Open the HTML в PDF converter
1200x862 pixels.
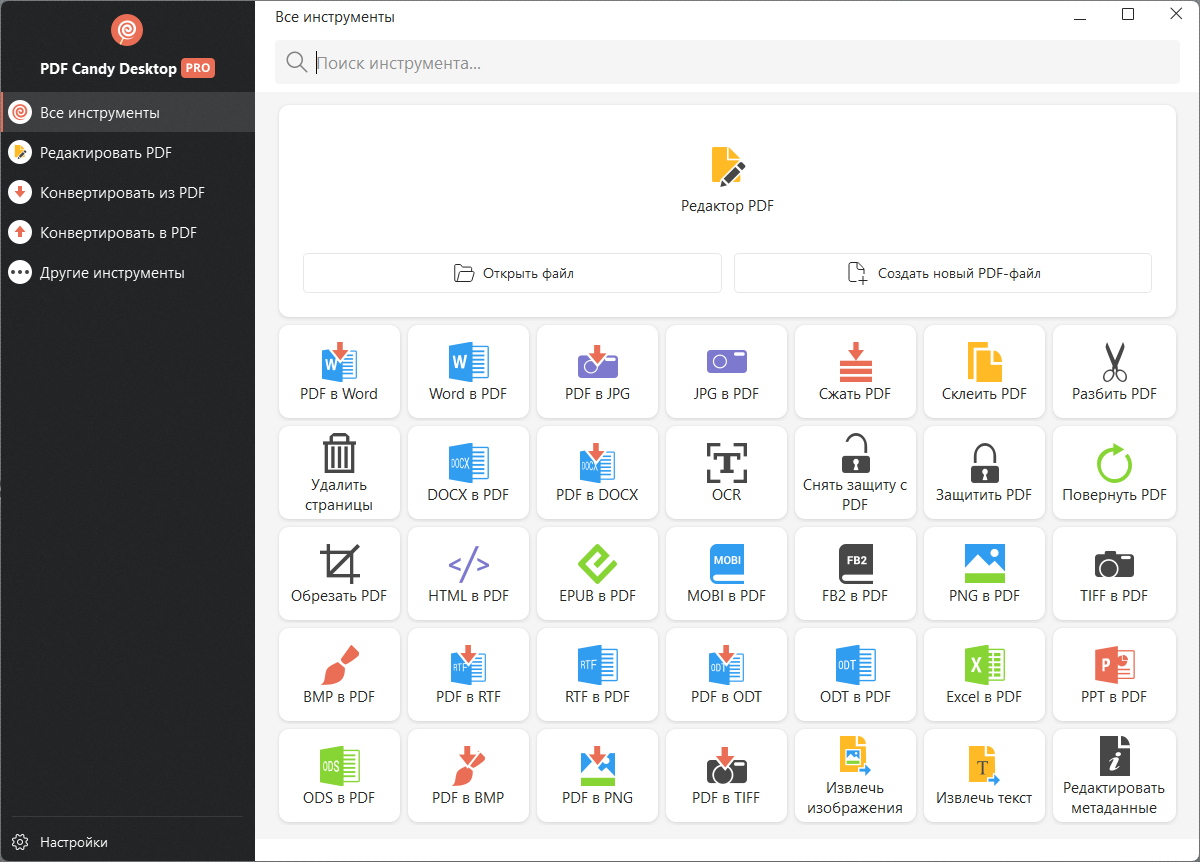[x=468, y=573]
